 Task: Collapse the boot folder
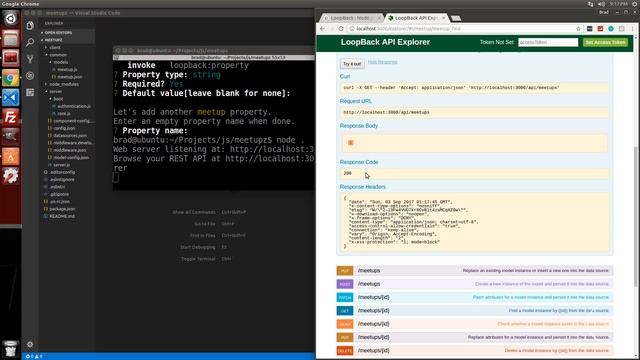(x=58, y=99)
